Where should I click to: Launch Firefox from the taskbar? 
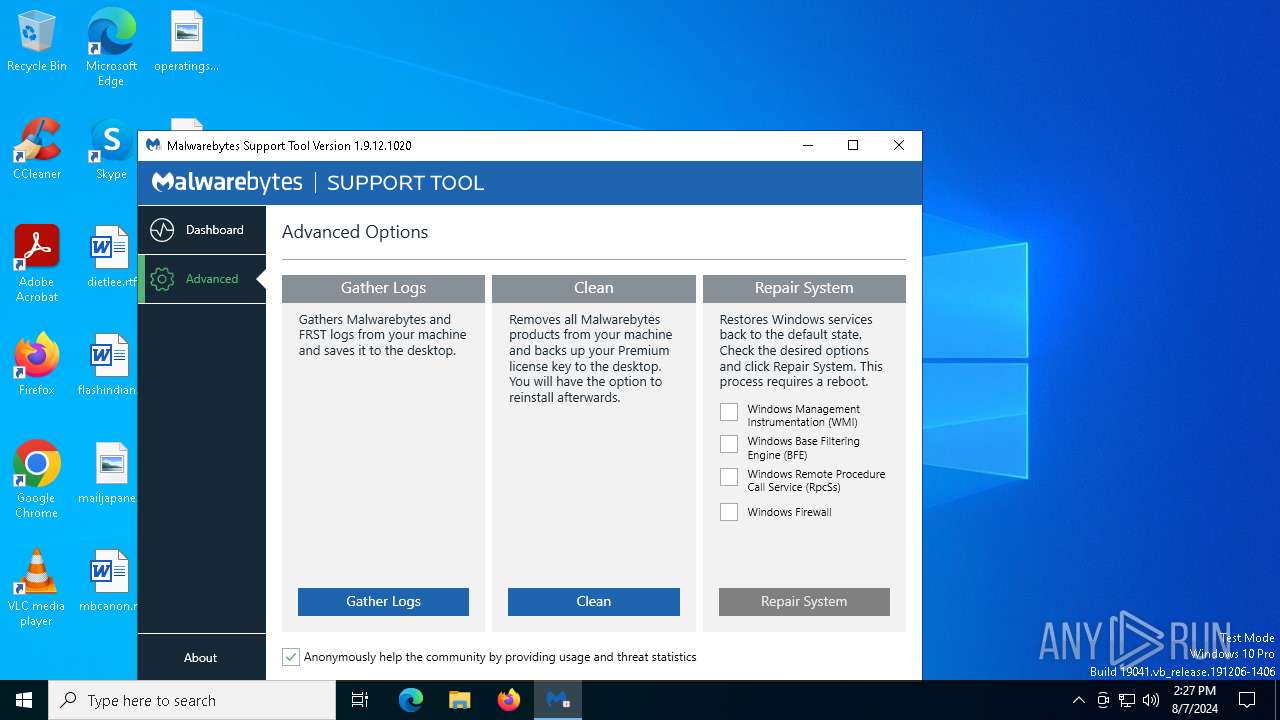509,700
